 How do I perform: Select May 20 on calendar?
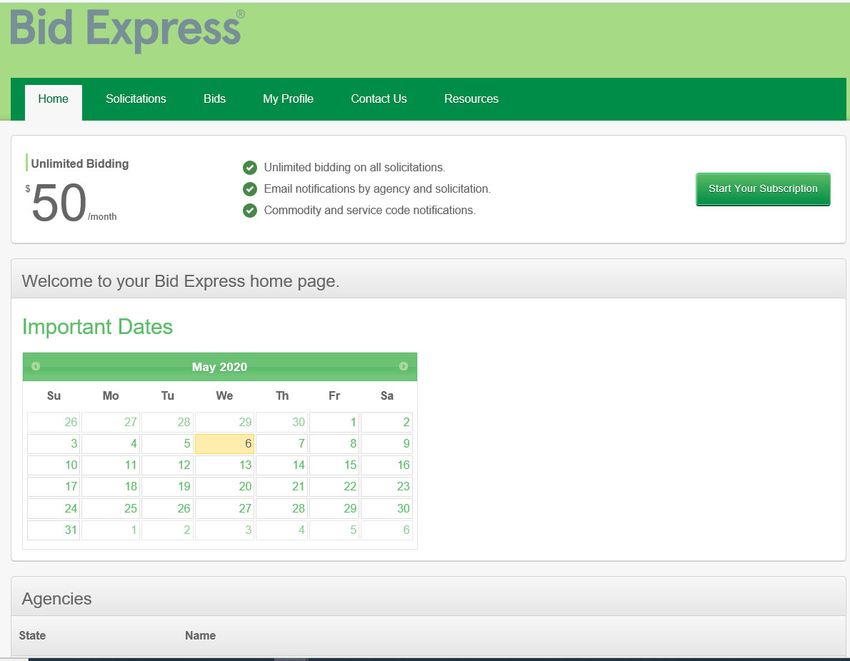pyautogui.click(x=224, y=486)
